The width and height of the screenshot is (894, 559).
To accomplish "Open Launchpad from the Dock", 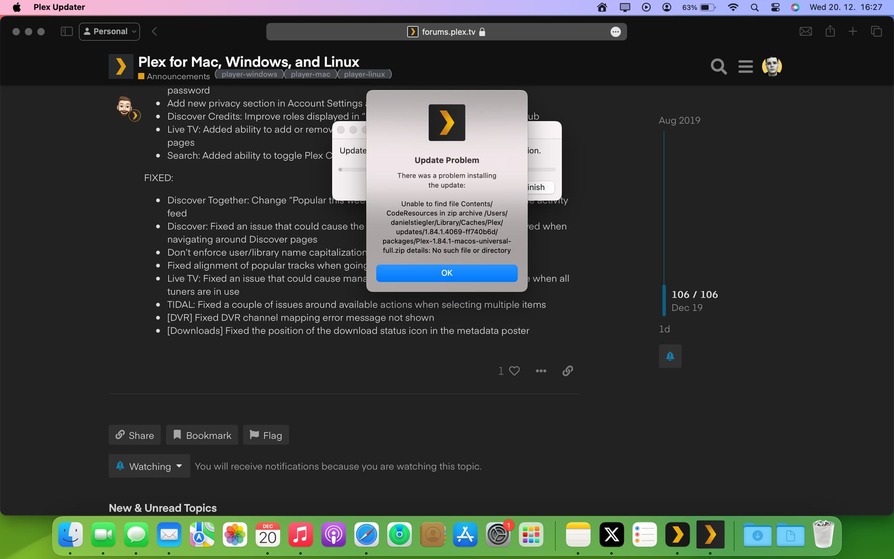I will click(531, 535).
